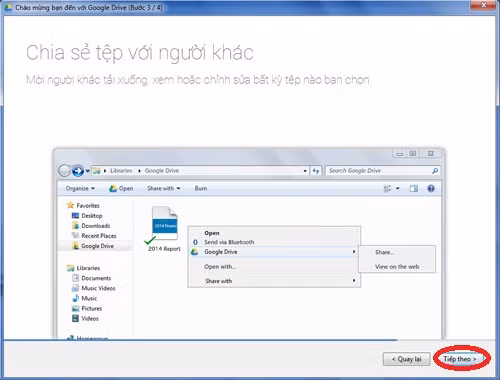Click the Tiếp theo button
500x380 pixels.
click(460, 359)
